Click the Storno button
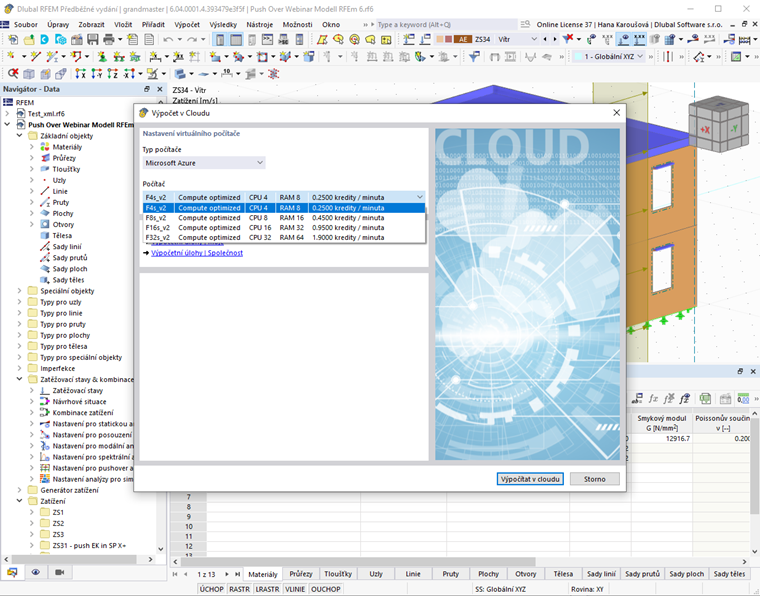 pos(595,479)
